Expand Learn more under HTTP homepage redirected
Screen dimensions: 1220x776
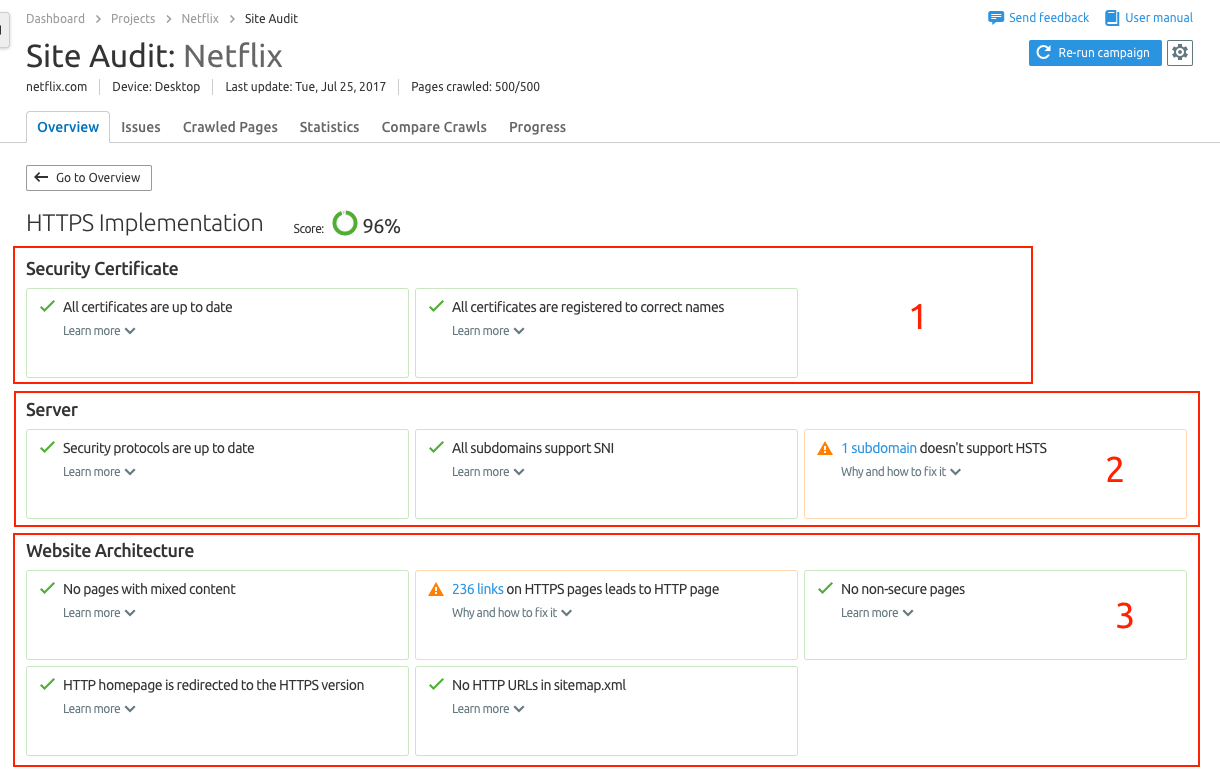point(99,709)
